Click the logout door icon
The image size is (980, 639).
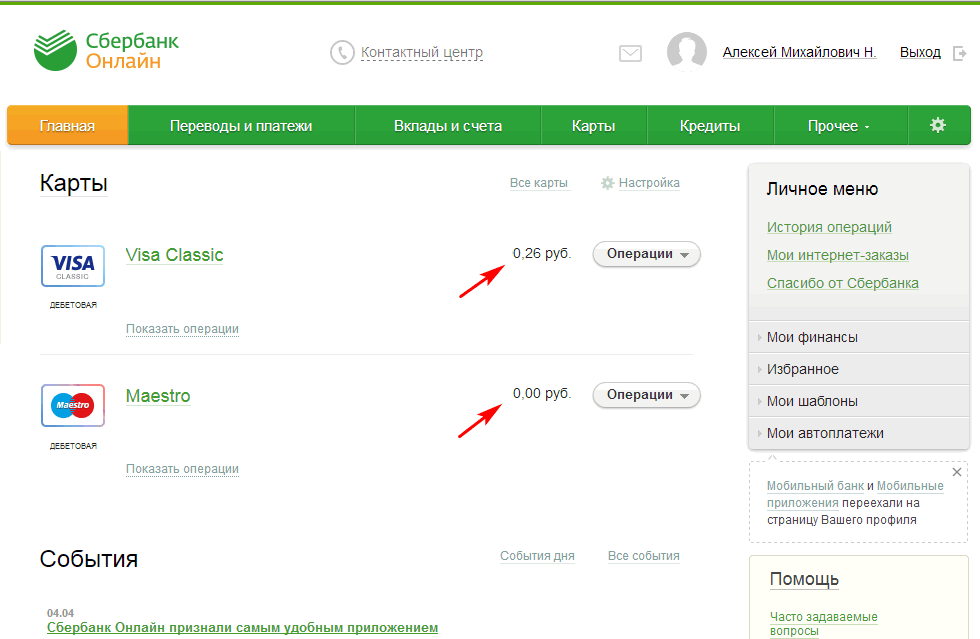(959, 53)
